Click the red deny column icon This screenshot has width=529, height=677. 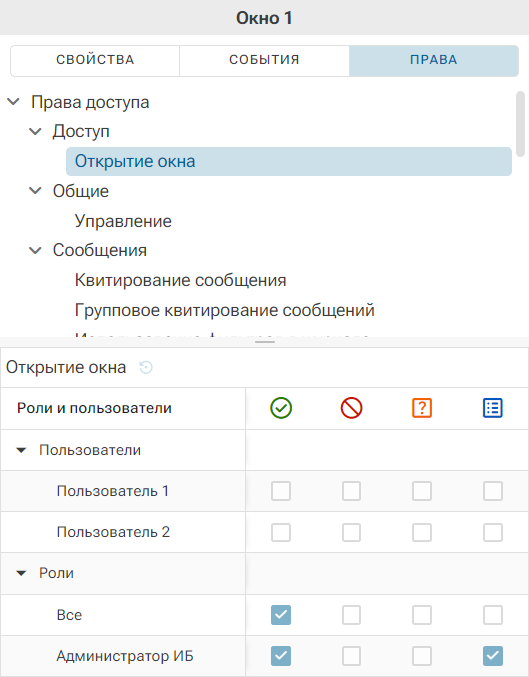tap(352, 408)
